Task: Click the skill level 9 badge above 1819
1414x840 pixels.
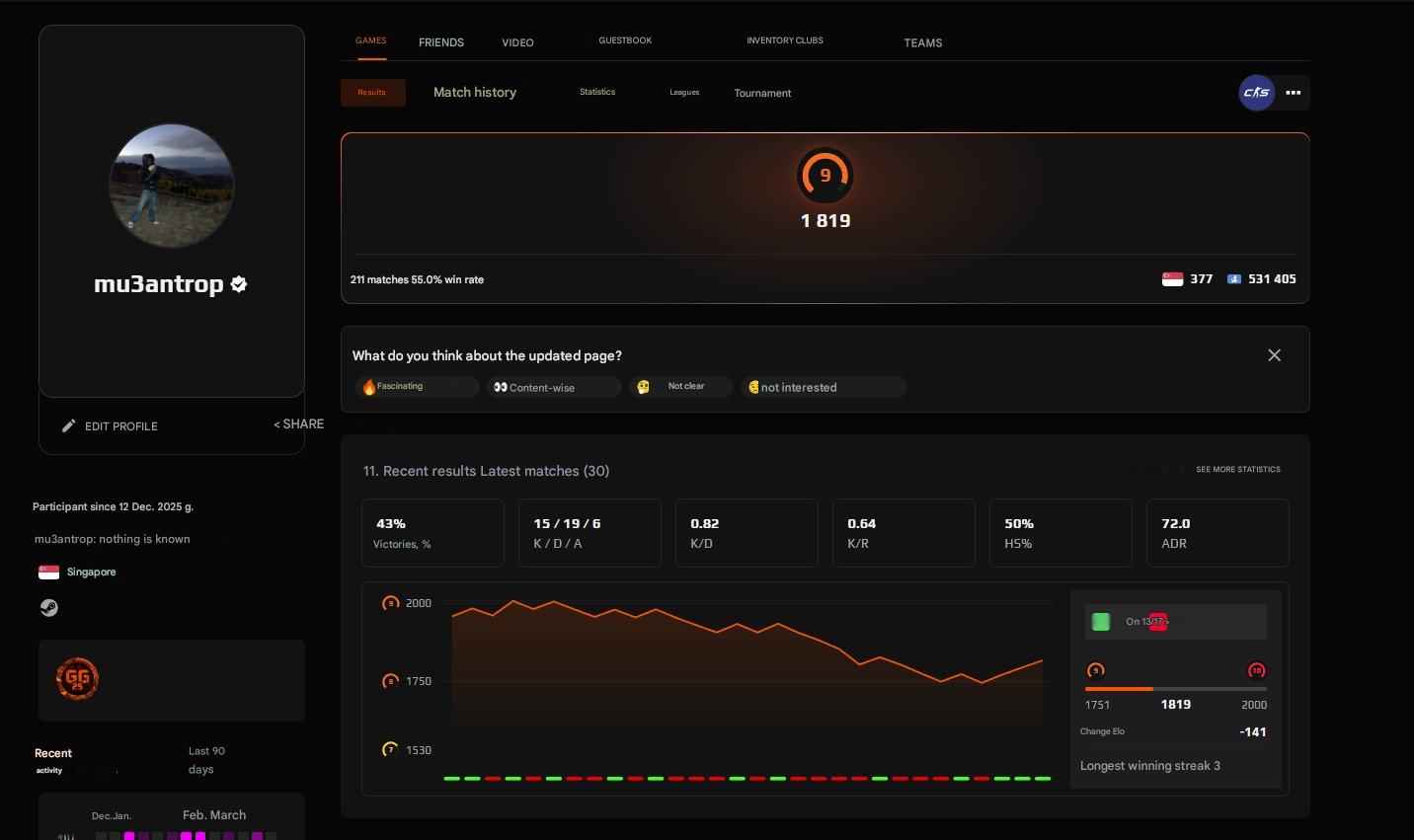Action: click(x=825, y=177)
